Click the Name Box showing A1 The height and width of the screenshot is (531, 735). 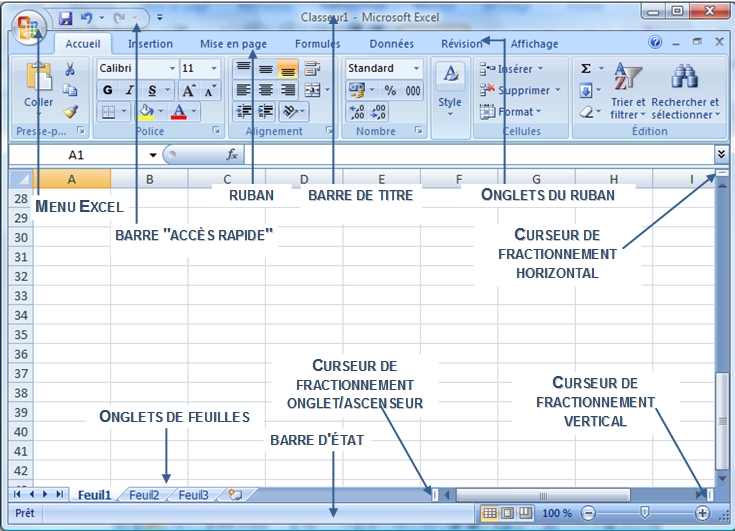(76, 155)
